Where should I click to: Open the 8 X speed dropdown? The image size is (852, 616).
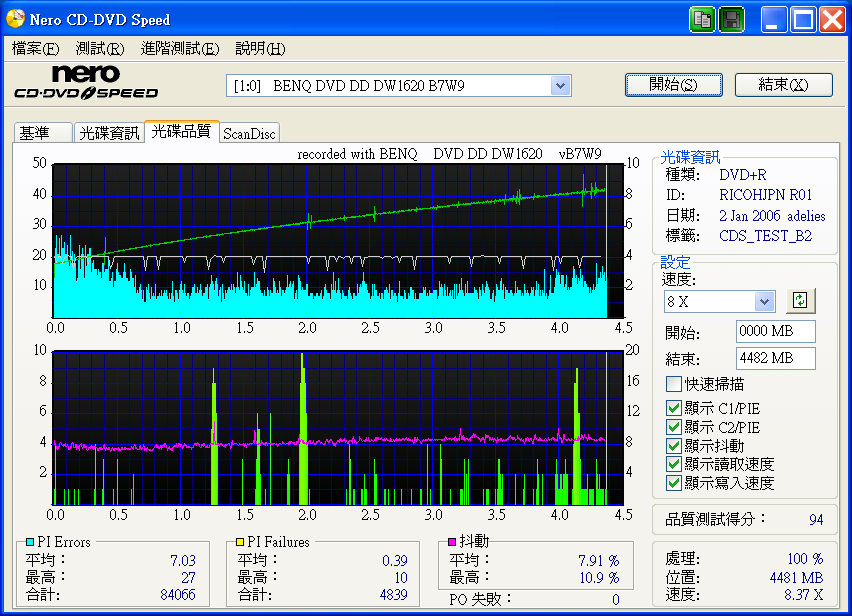[765, 301]
